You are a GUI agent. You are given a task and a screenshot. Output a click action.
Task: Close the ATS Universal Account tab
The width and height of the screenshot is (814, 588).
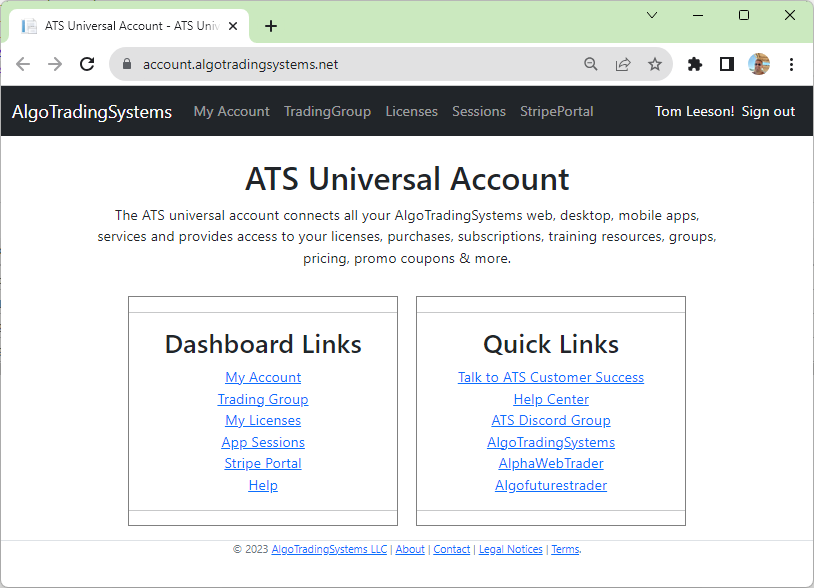(233, 26)
